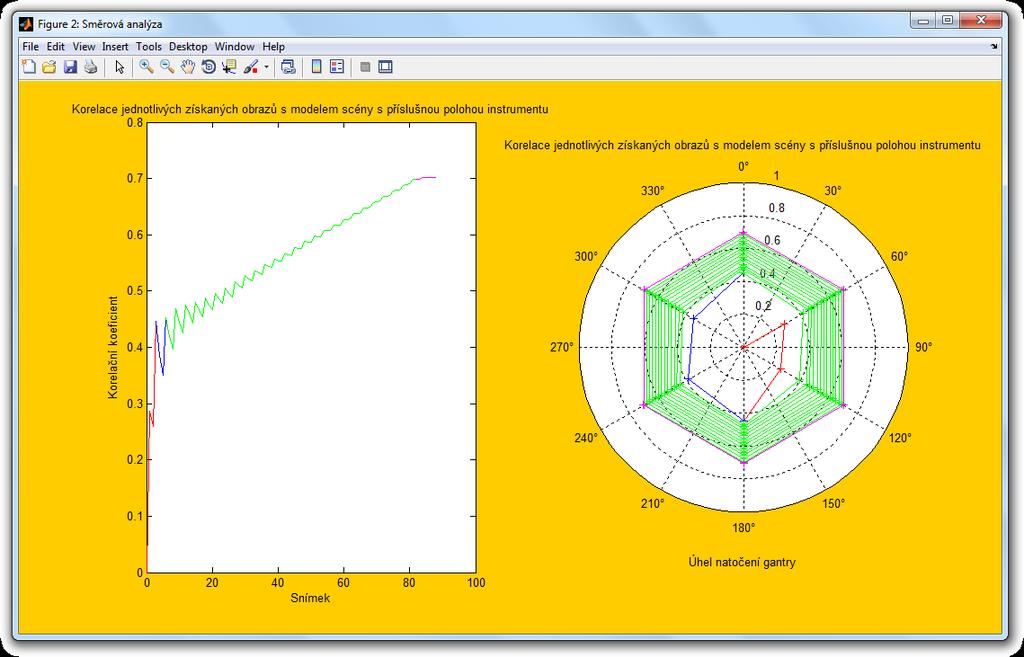Image resolution: width=1024 pixels, height=657 pixels.
Task: Hide plot tools with the gray square icon
Action: (x=365, y=67)
